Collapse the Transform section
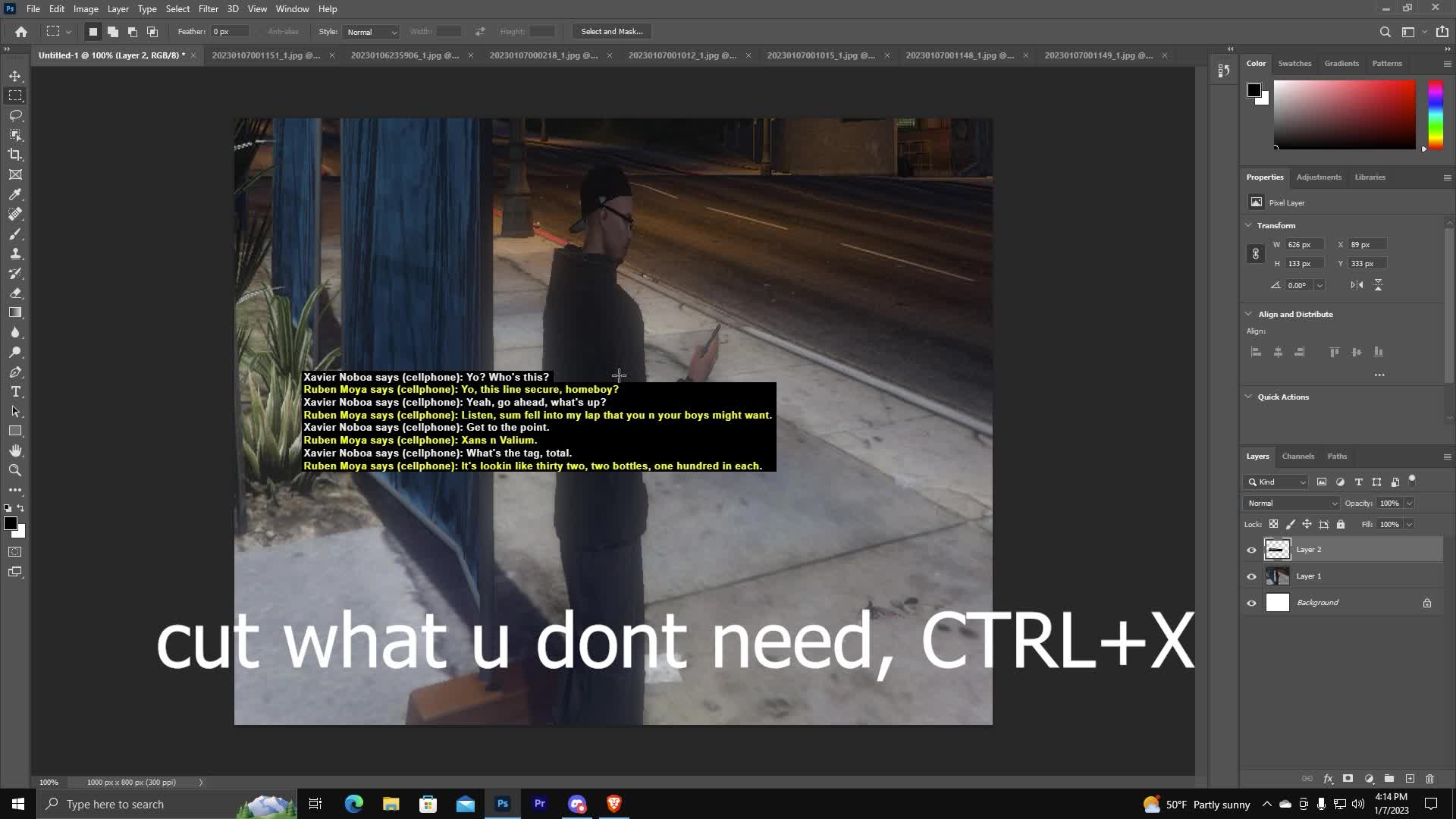This screenshot has width=1456, height=819. click(1248, 225)
